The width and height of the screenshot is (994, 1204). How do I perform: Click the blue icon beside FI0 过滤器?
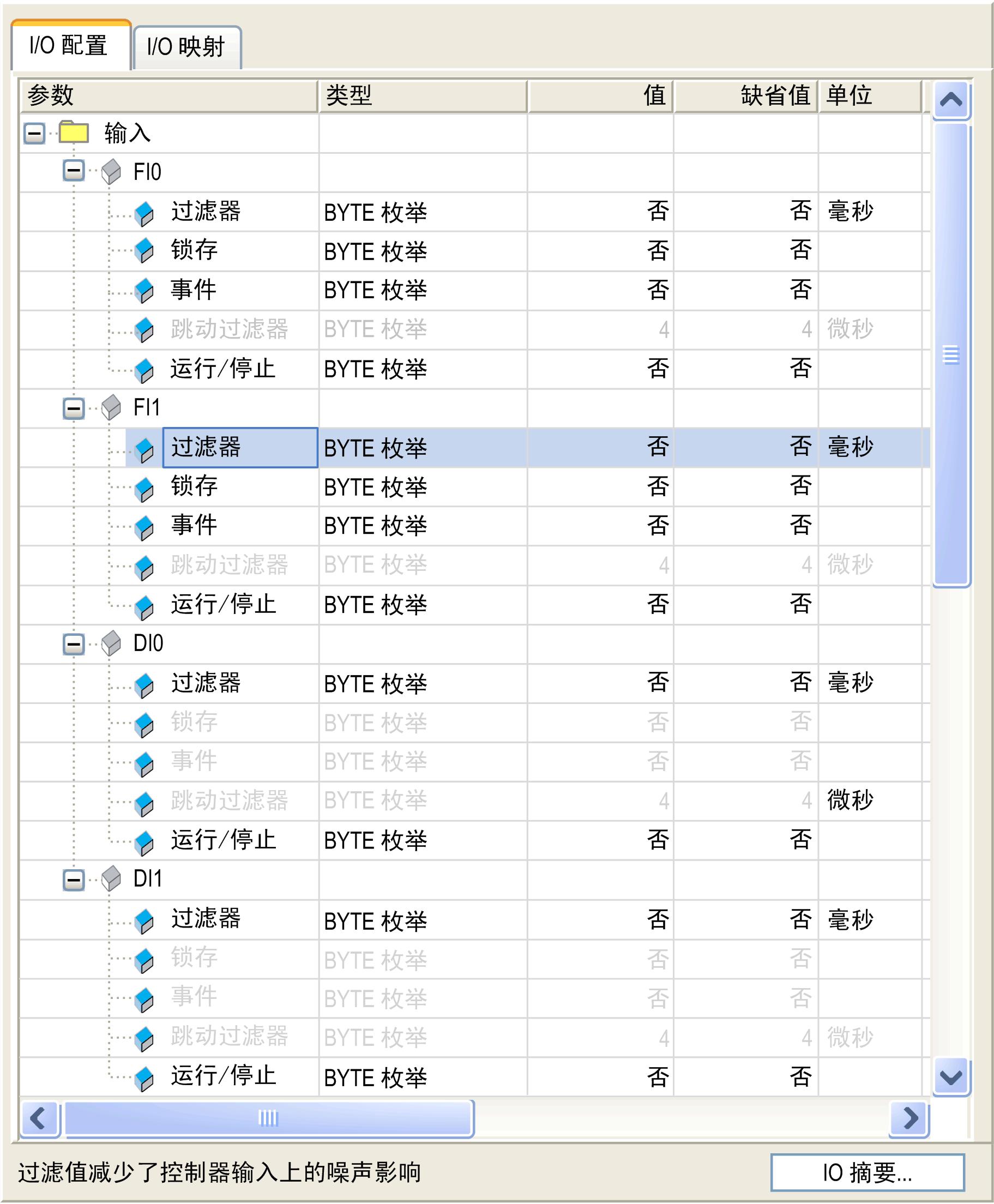click(x=144, y=213)
